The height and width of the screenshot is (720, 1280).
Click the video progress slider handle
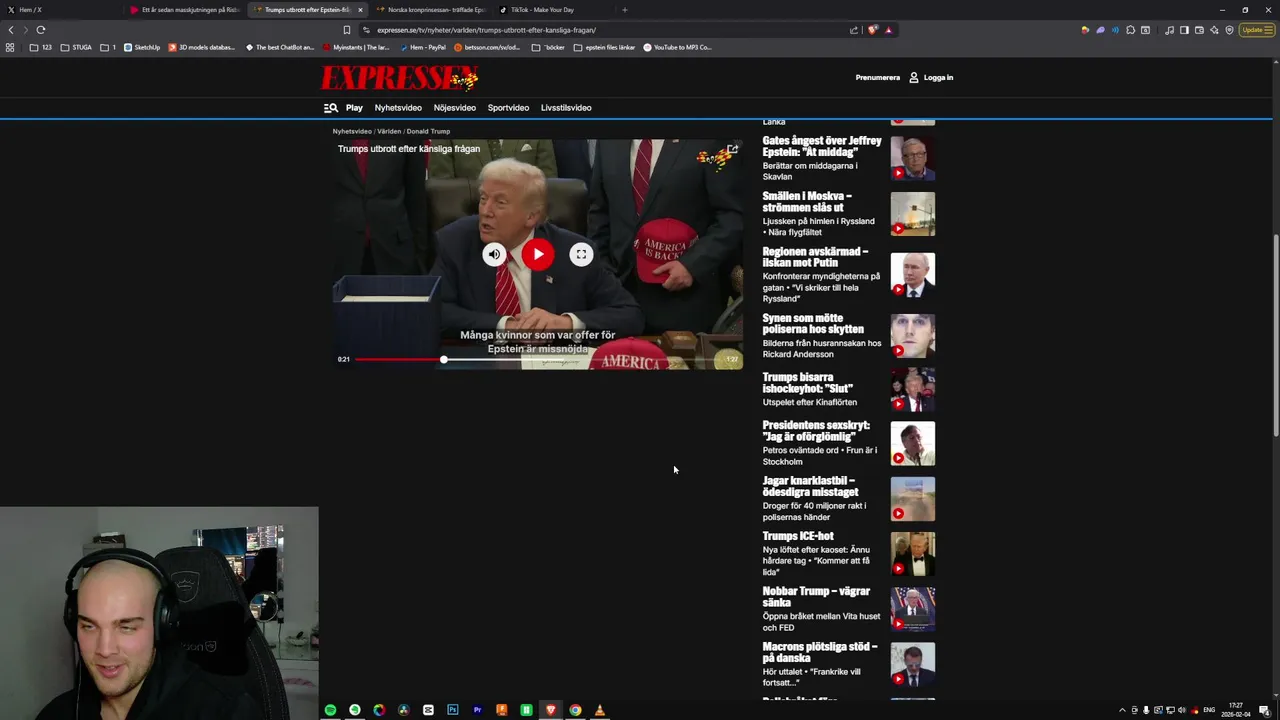pos(444,359)
